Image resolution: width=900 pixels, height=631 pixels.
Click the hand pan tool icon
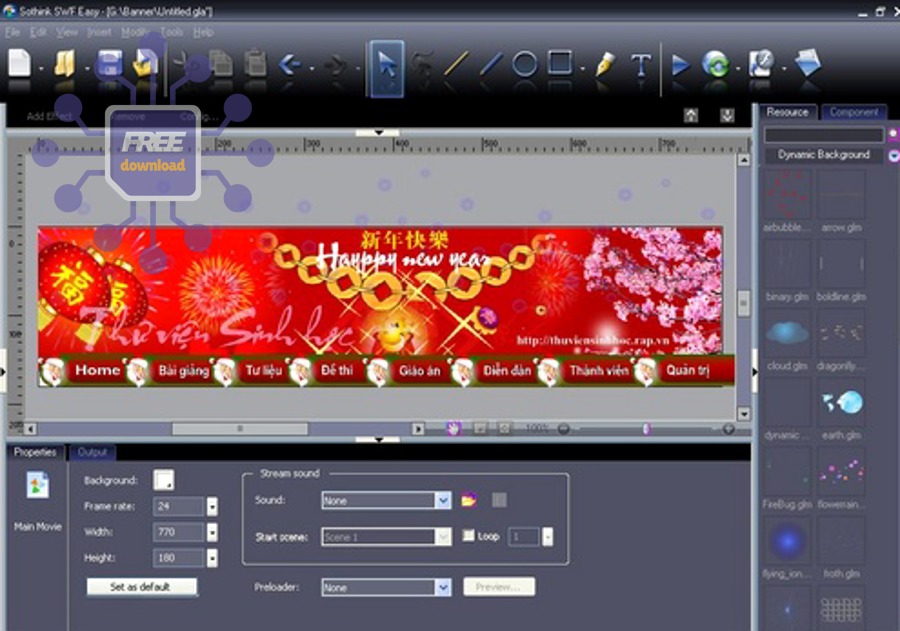454,428
